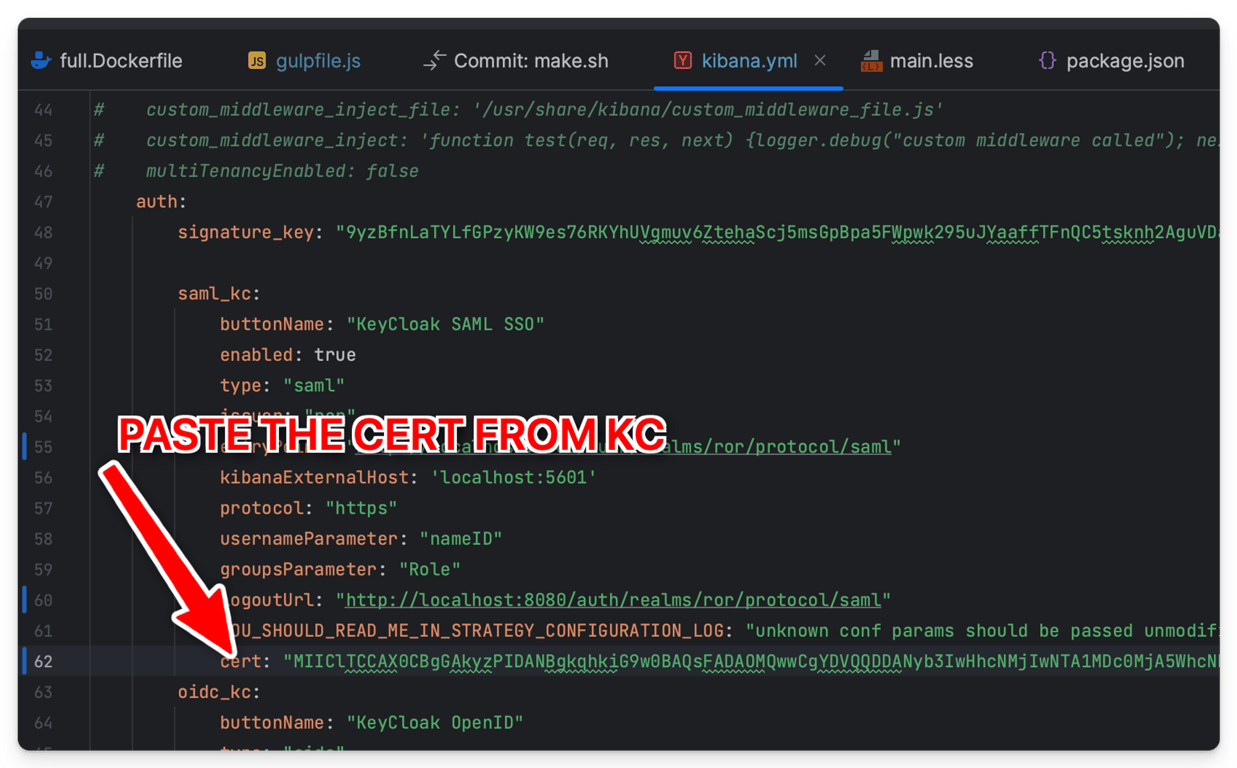Click the 'kibanaExternalHost' key text
The height and width of the screenshot is (768, 1237).
coord(314,477)
